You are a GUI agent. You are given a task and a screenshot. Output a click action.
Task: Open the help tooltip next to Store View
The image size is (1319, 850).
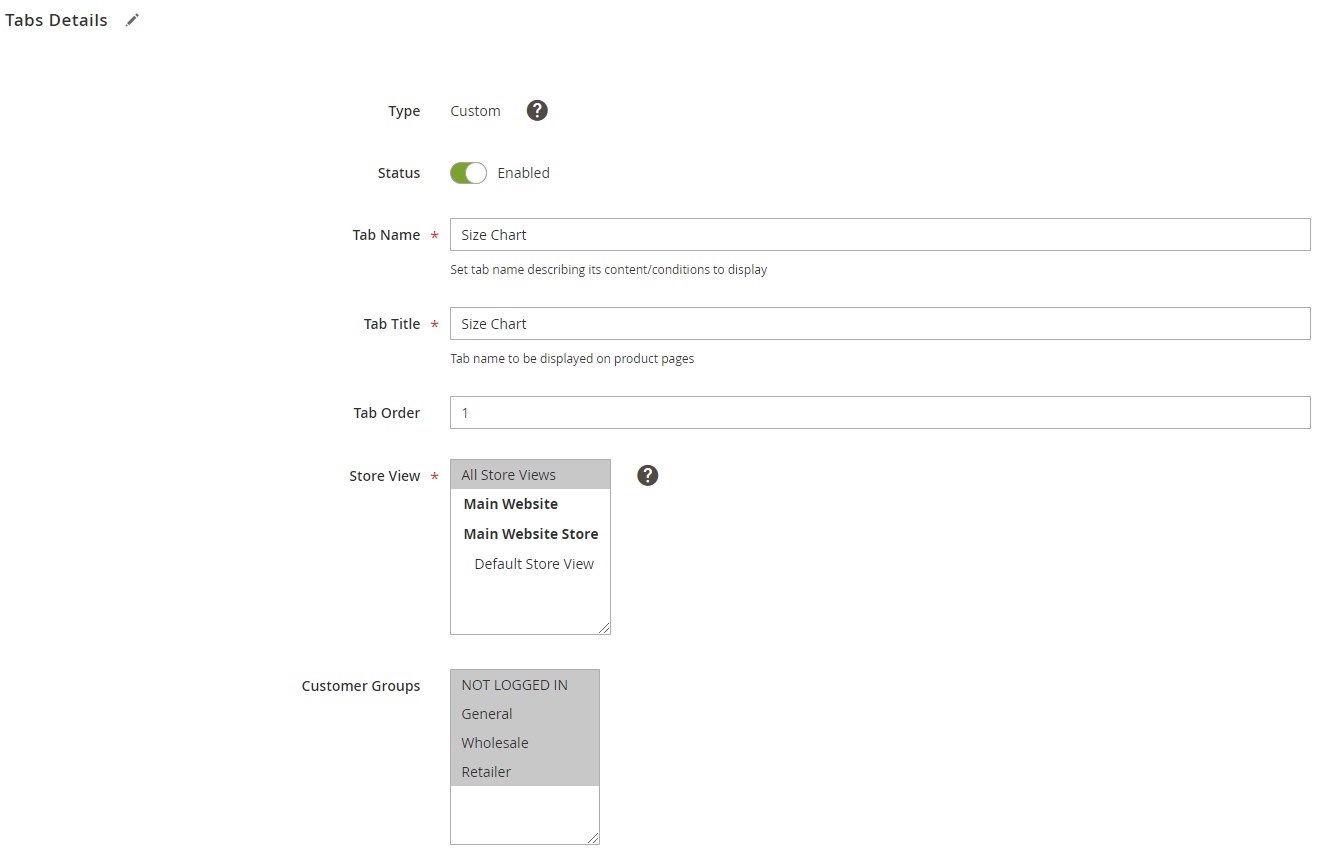pos(648,476)
